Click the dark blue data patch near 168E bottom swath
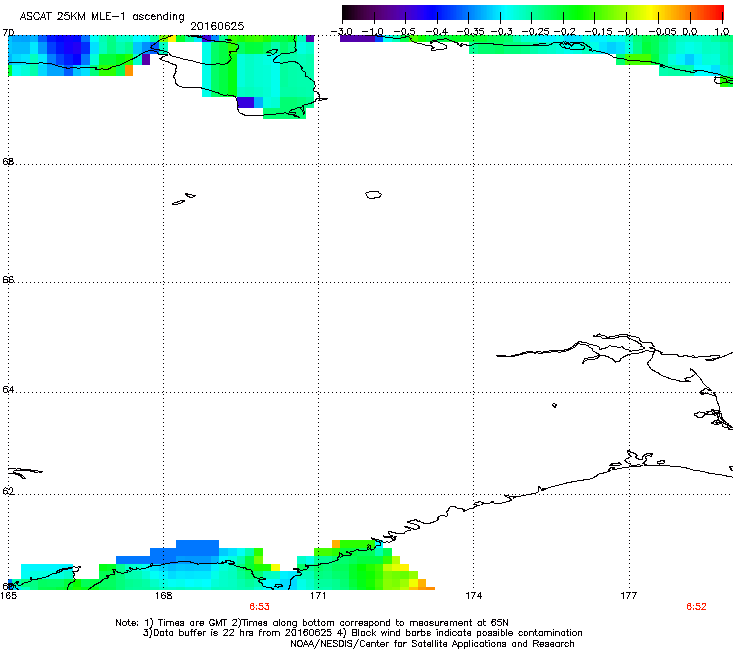 point(197,548)
